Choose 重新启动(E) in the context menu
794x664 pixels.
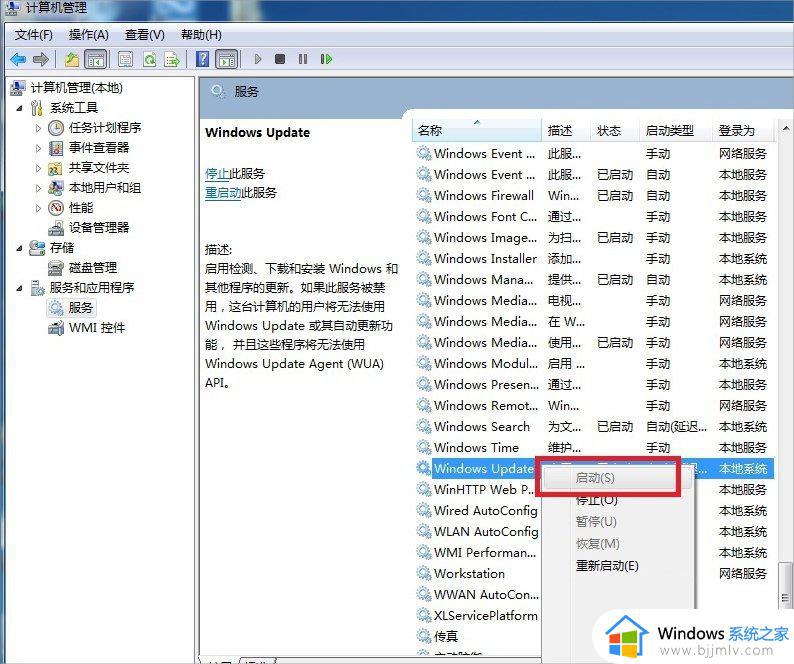tap(607, 566)
